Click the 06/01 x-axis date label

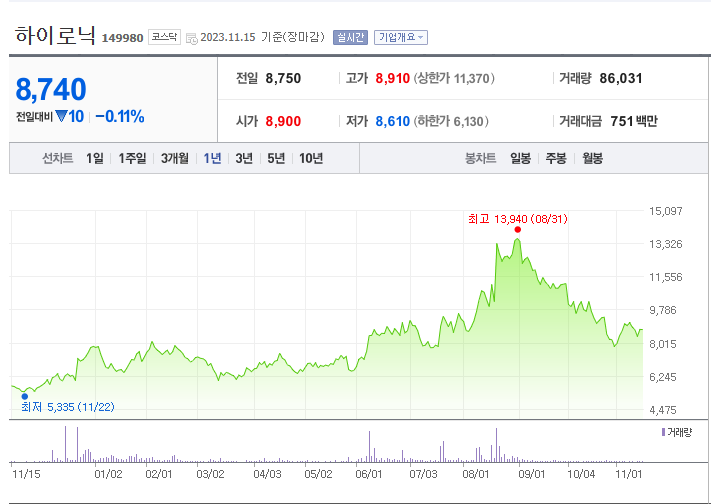tap(369, 475)
